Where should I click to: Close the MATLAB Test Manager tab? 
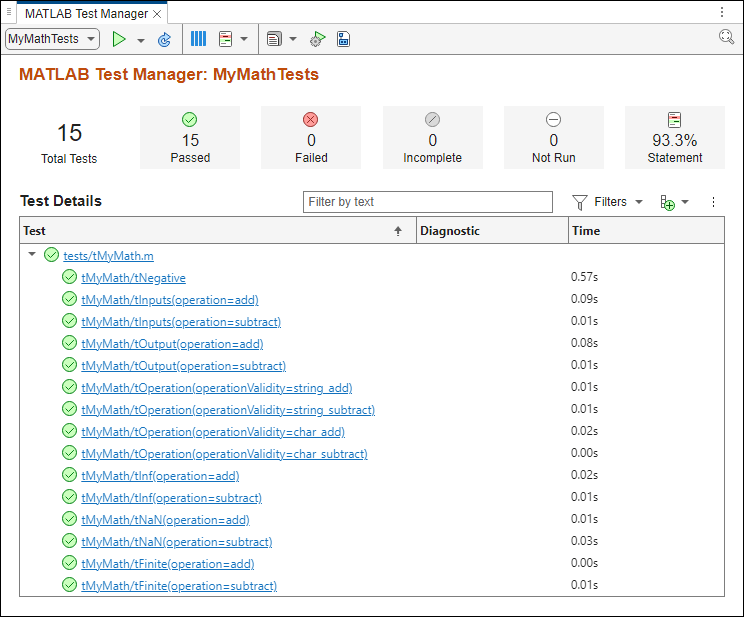[x=157, y=14]
